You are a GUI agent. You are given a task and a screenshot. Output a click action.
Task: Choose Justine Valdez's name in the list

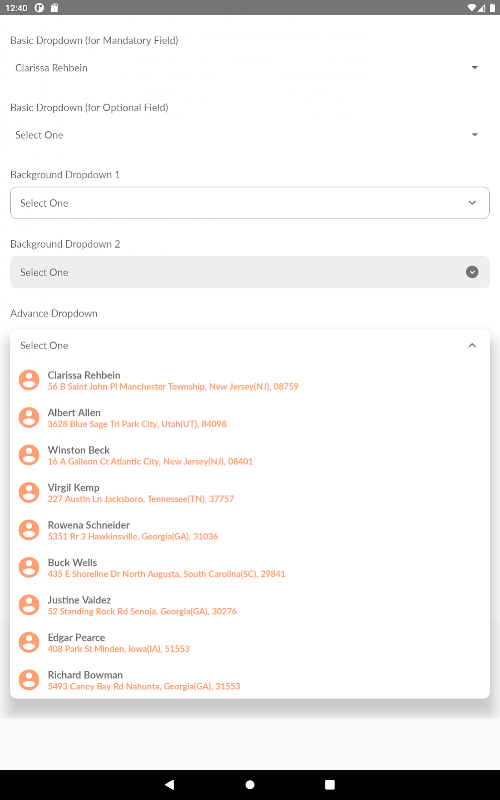[79, 600]
